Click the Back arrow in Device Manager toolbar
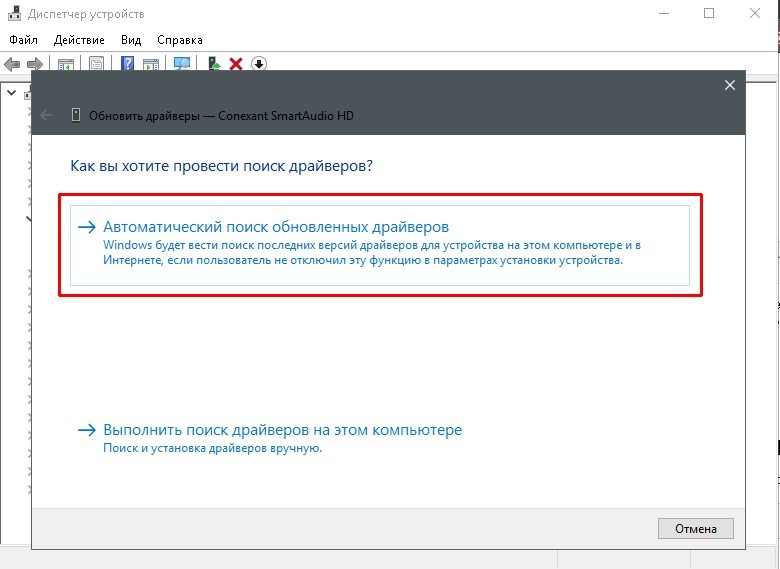 click(12, 64)
